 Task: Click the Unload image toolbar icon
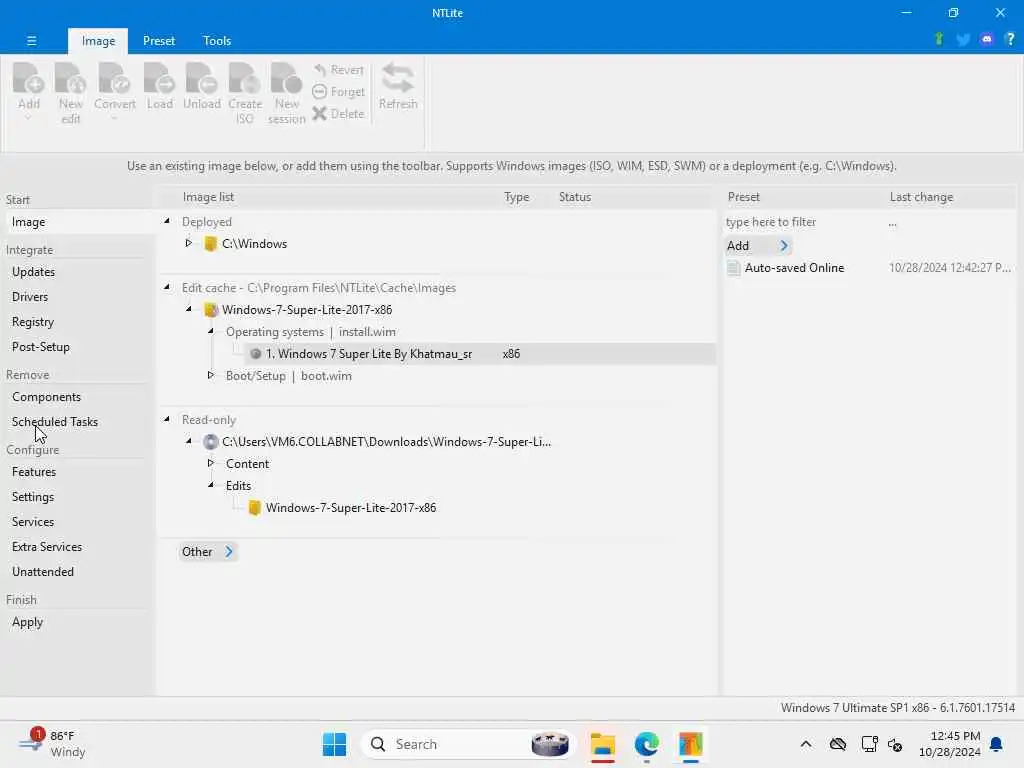(202, 86)
